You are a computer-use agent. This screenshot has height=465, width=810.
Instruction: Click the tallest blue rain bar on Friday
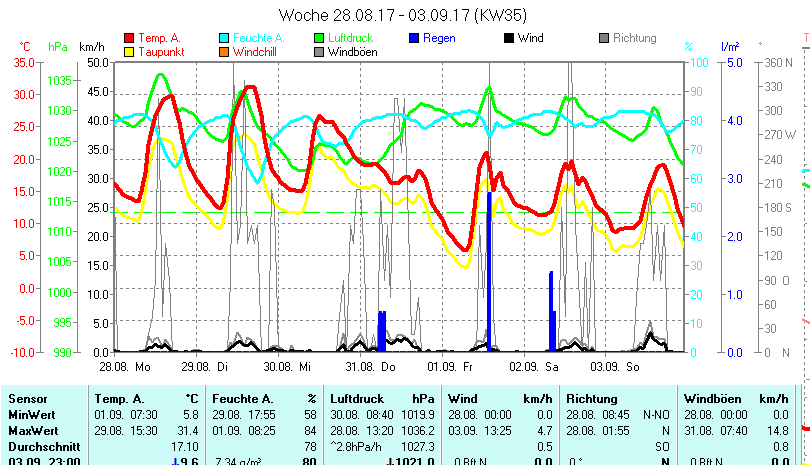coord(489,270)
